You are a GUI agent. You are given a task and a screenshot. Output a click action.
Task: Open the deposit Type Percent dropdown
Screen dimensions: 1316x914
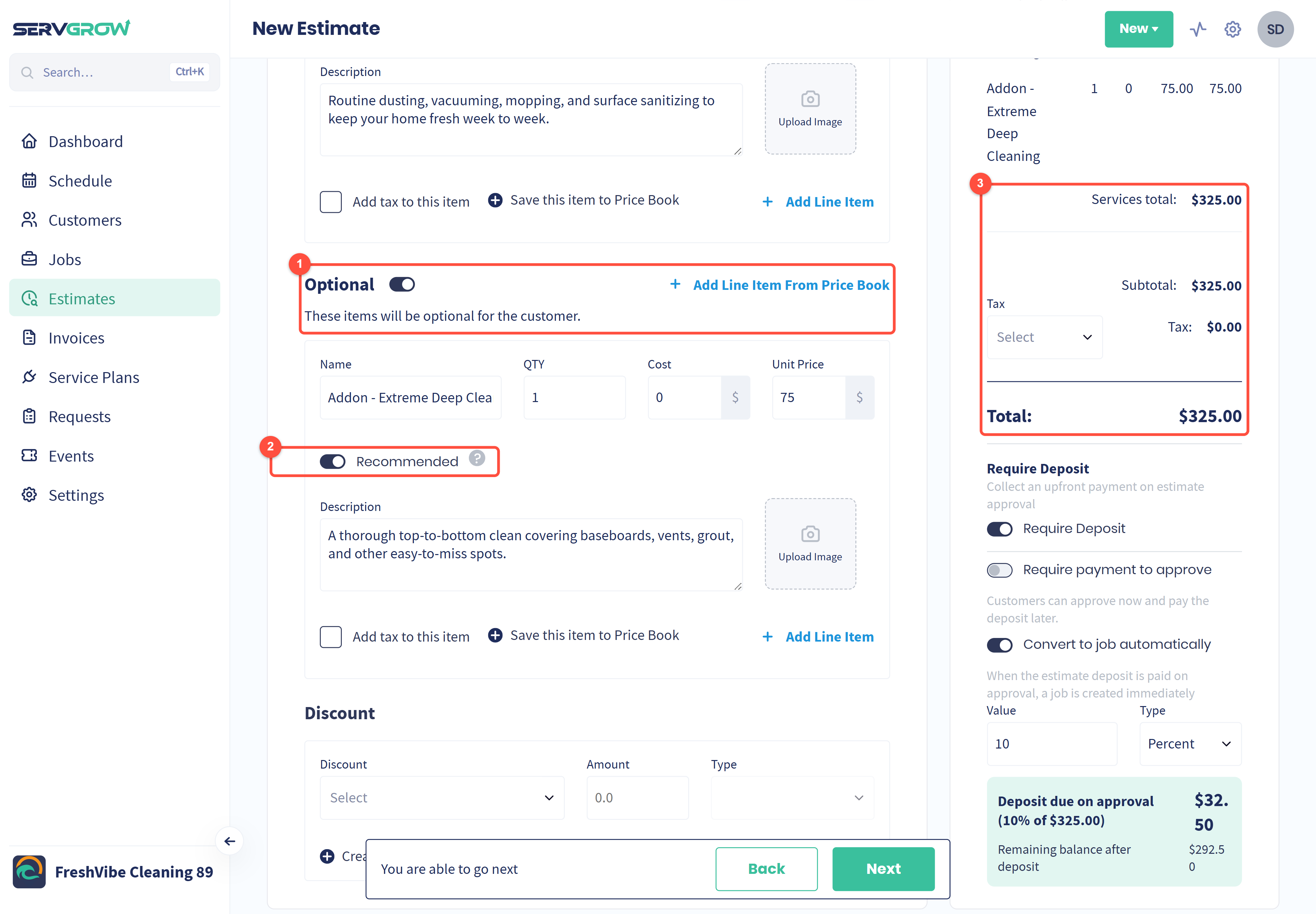click(1190, 744)
